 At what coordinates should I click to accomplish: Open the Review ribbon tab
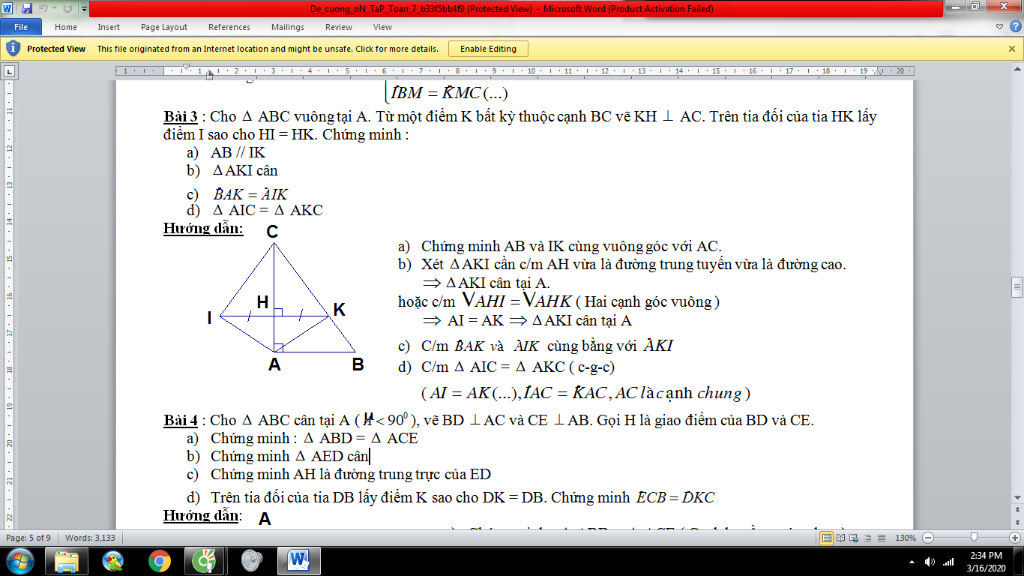pyautogui.click(x=338, y=27)
